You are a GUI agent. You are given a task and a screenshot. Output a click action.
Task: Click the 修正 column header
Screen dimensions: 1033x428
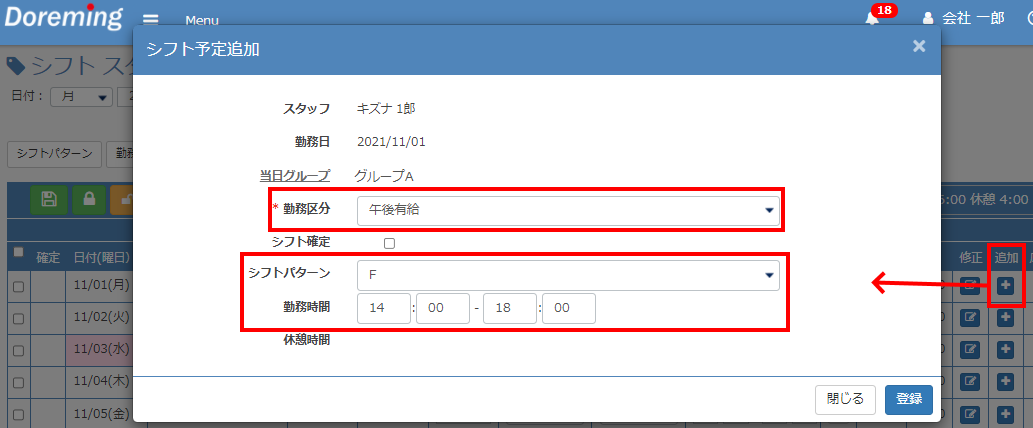(x=970, y=257)
